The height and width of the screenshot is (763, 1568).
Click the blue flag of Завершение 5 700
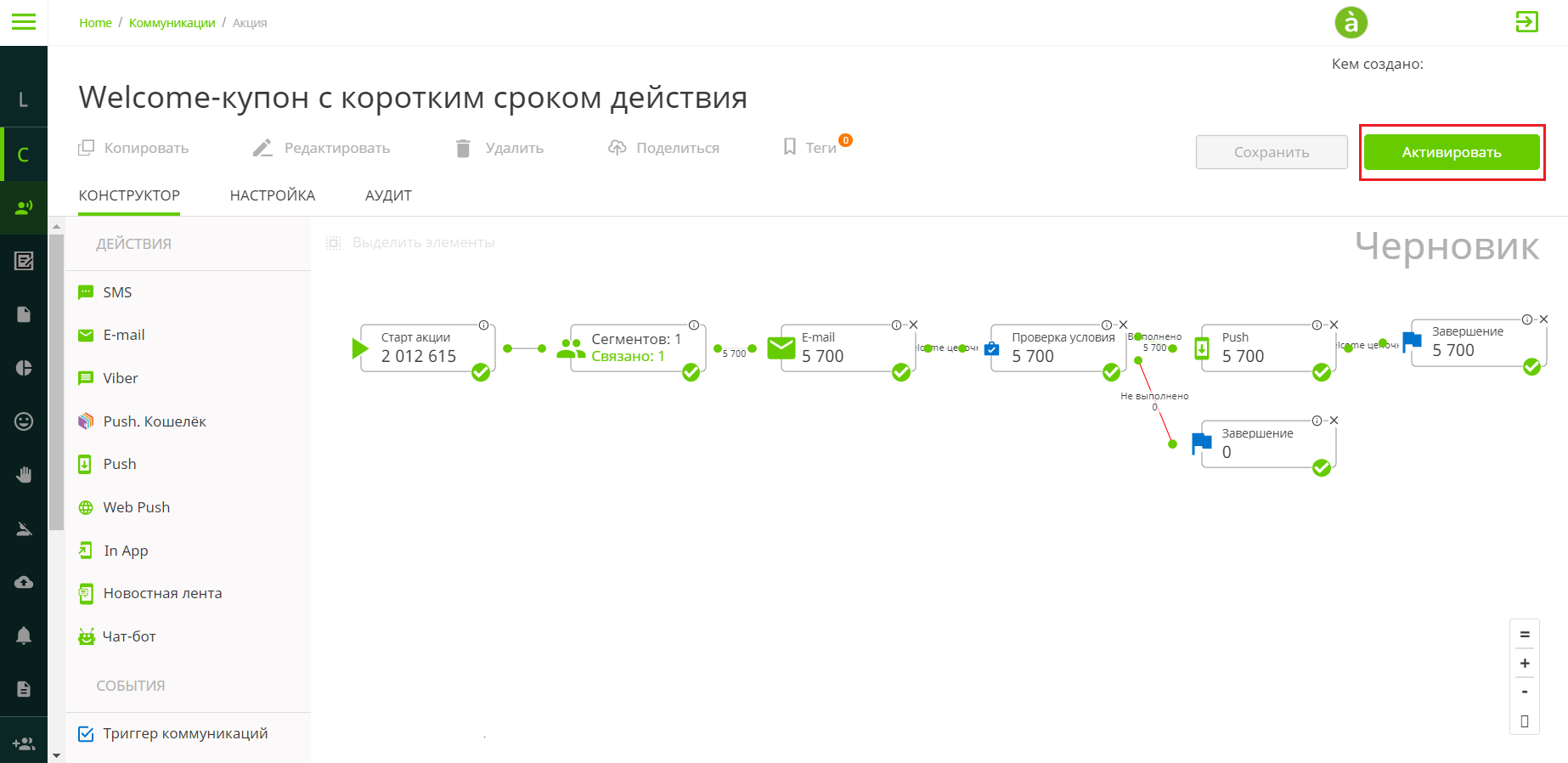(1412, 342)
